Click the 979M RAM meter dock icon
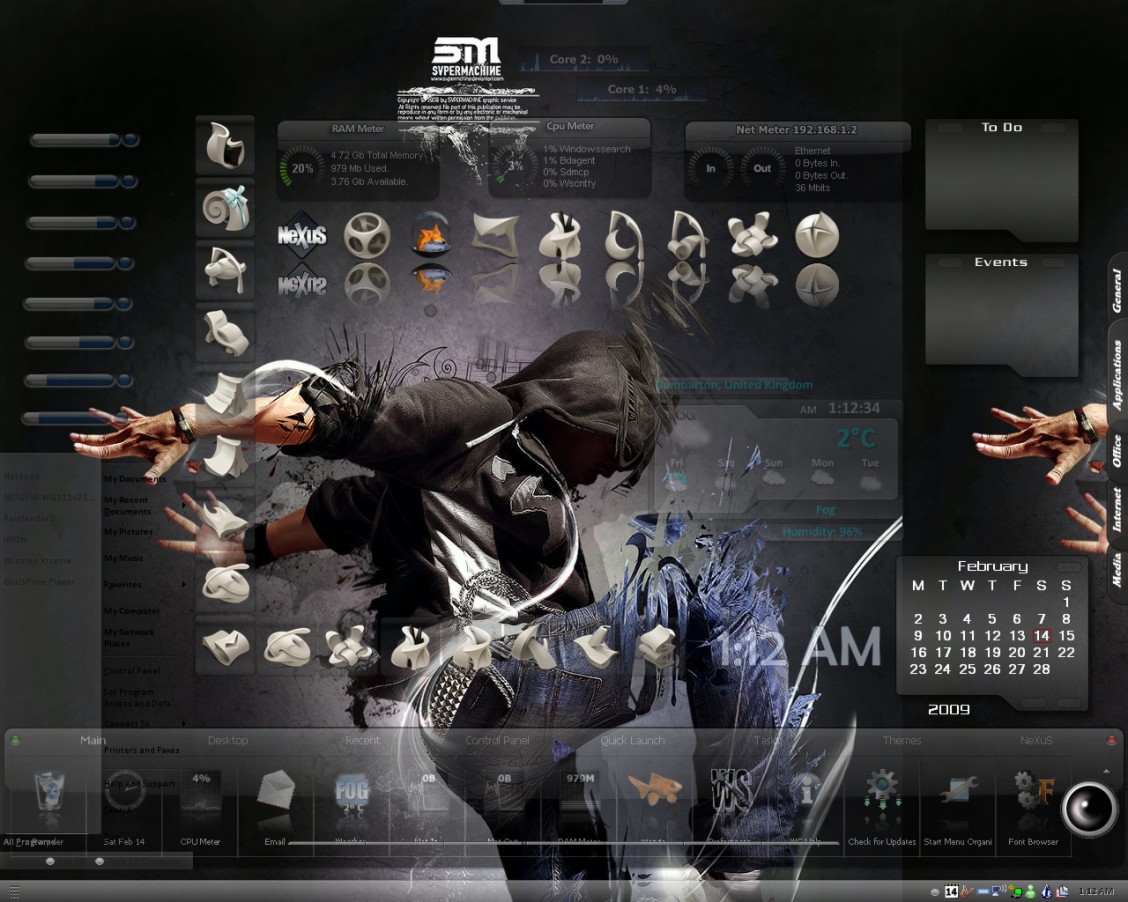 pos(579,791)
